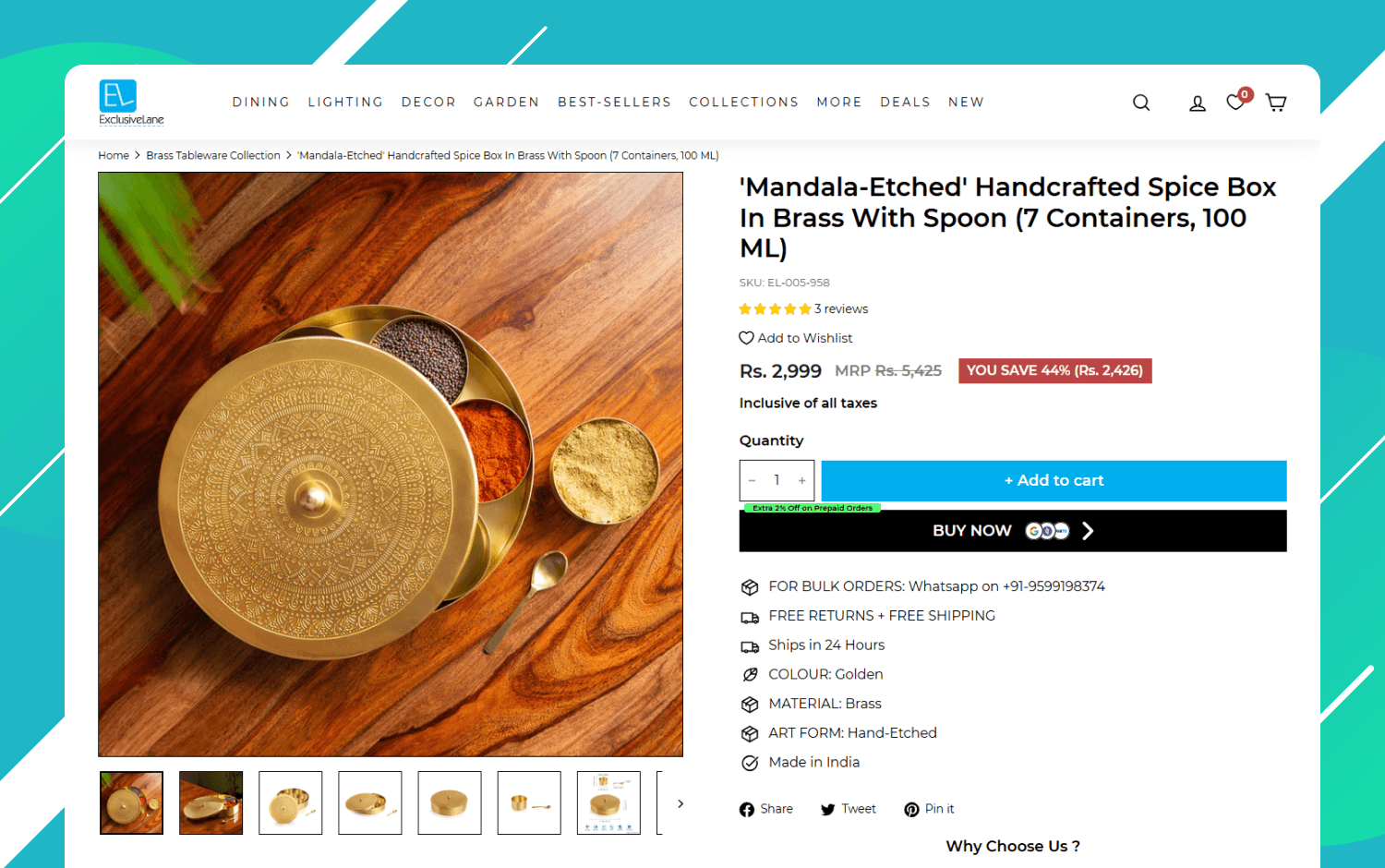Open the wishlist heart in header
The width and height of the screenshot is (1385, 868).
tap(1235, 102)
